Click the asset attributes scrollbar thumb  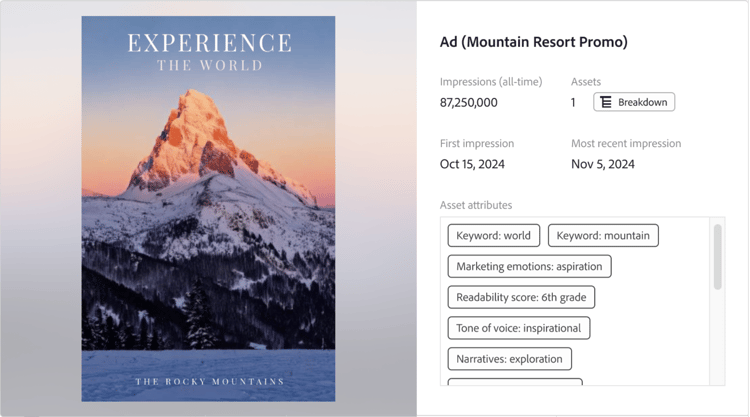717,257
